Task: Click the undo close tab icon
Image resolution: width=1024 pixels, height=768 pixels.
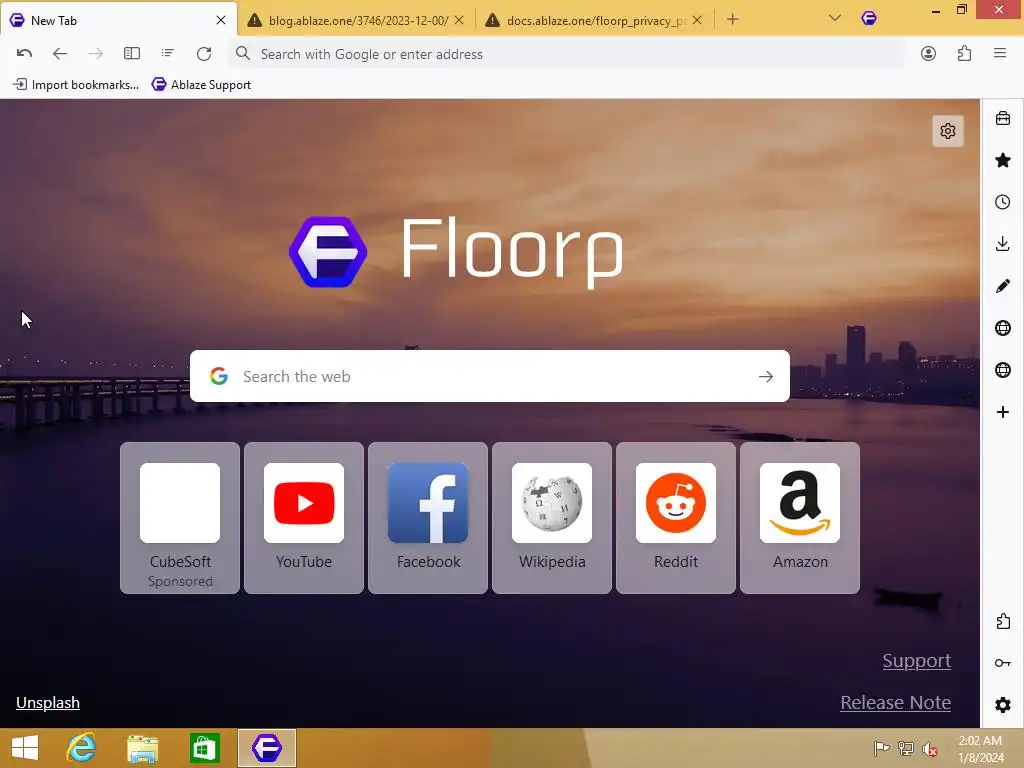Action: click(24, 54)
